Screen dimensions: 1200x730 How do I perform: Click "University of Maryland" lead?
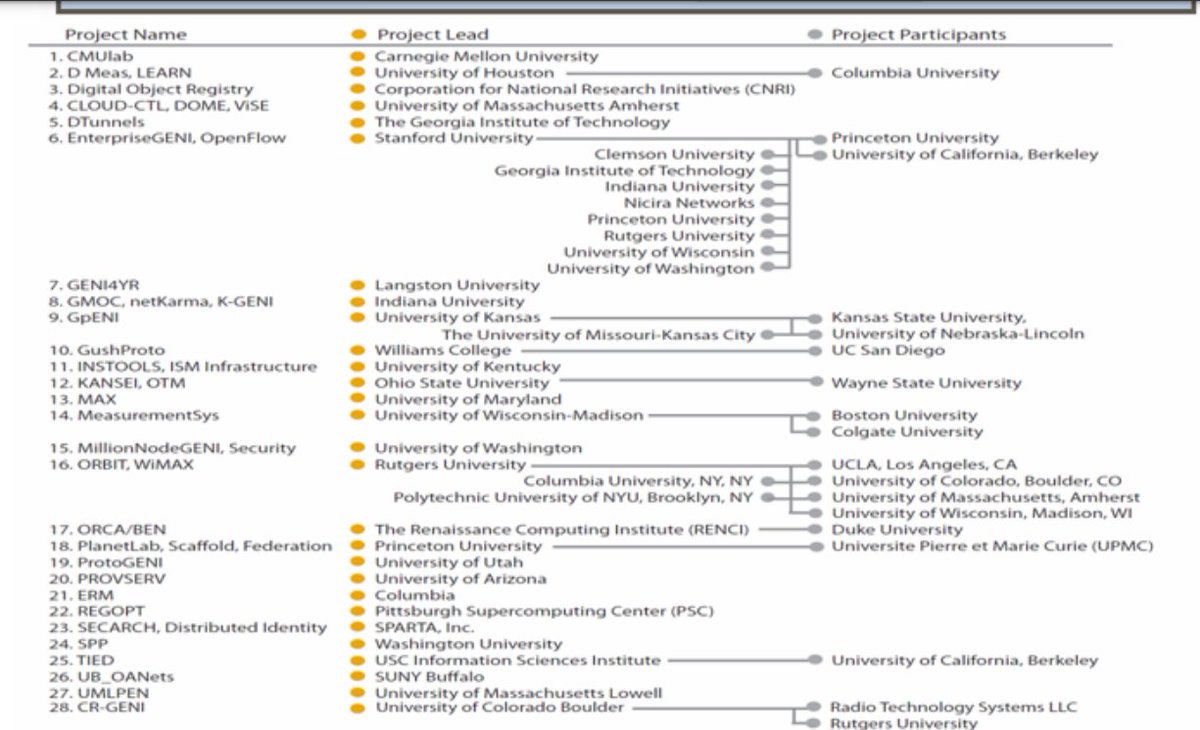468,399
